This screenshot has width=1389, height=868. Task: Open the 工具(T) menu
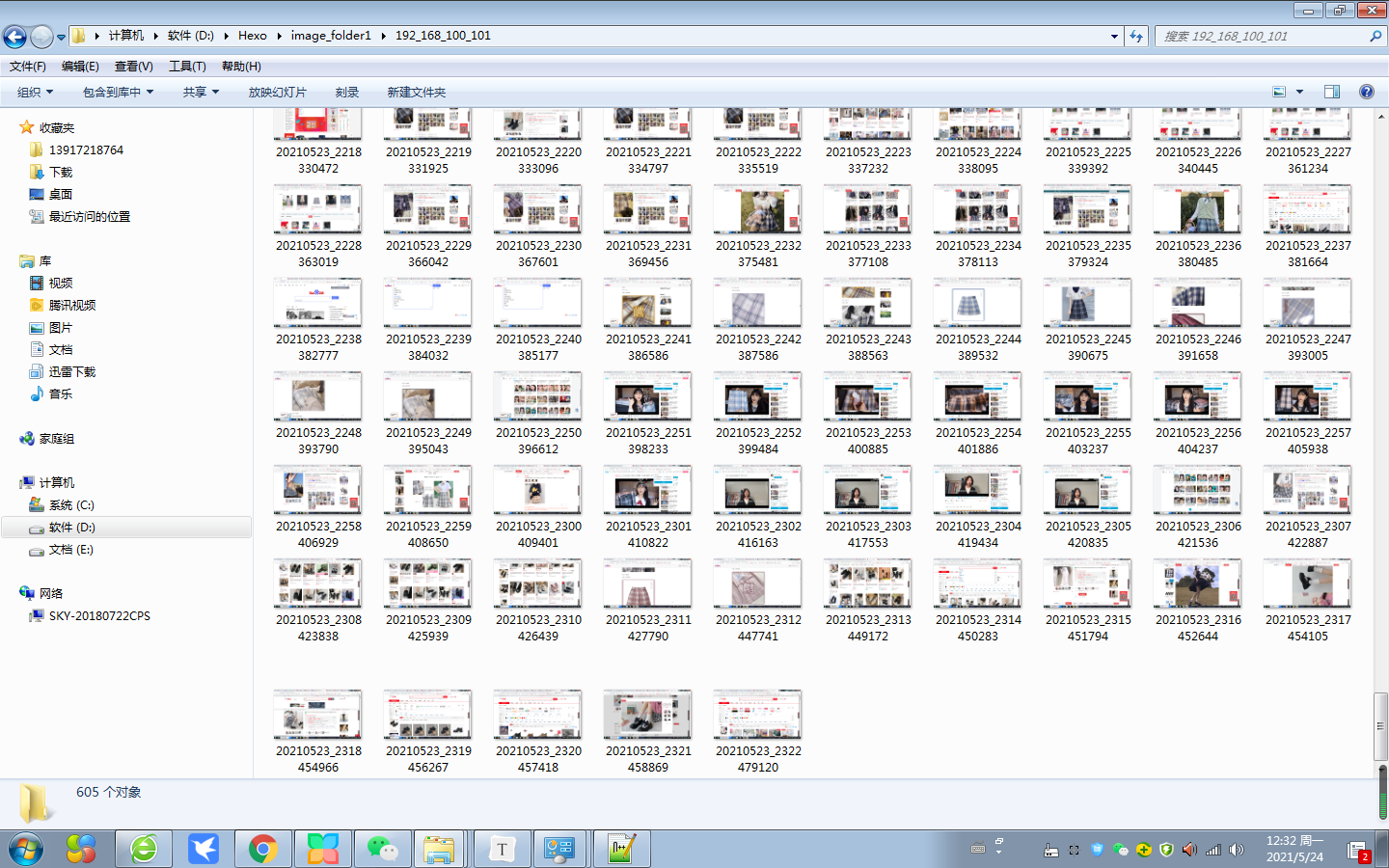(x=187, y=67)
